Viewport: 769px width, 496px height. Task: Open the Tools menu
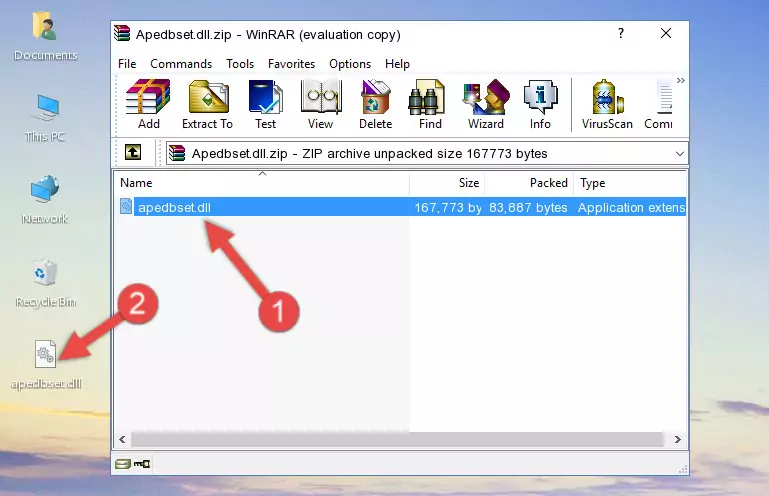pyautogui.click(x=240, y=64)
